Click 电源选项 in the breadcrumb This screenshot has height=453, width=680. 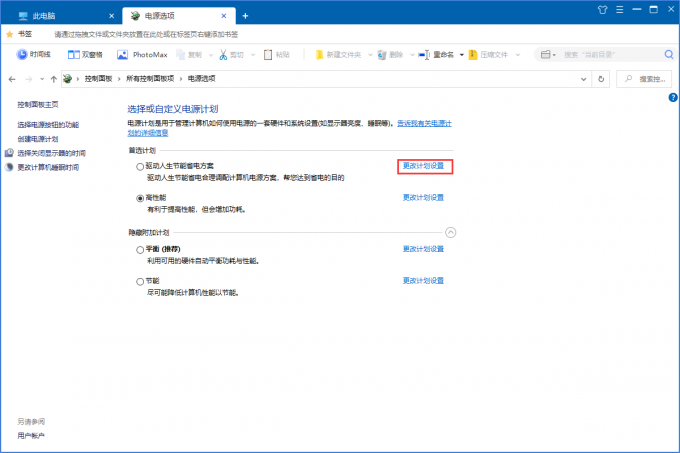click(202, 78)
